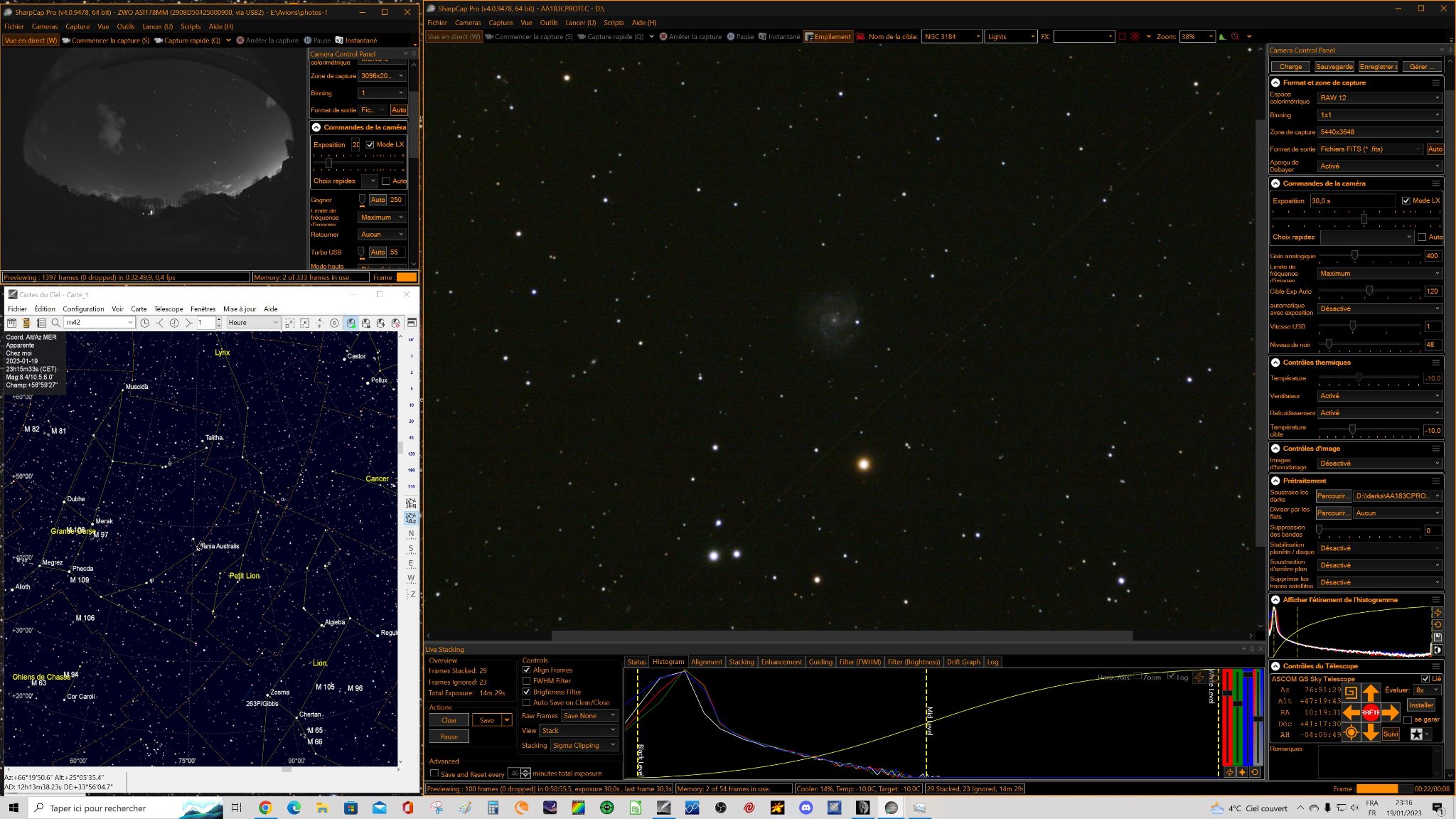The height and width of the screenshot is (819, 1456).
Task: Open calendar icon in Cartes du Ciel toolbar
Action: click(x=11, y=323)
